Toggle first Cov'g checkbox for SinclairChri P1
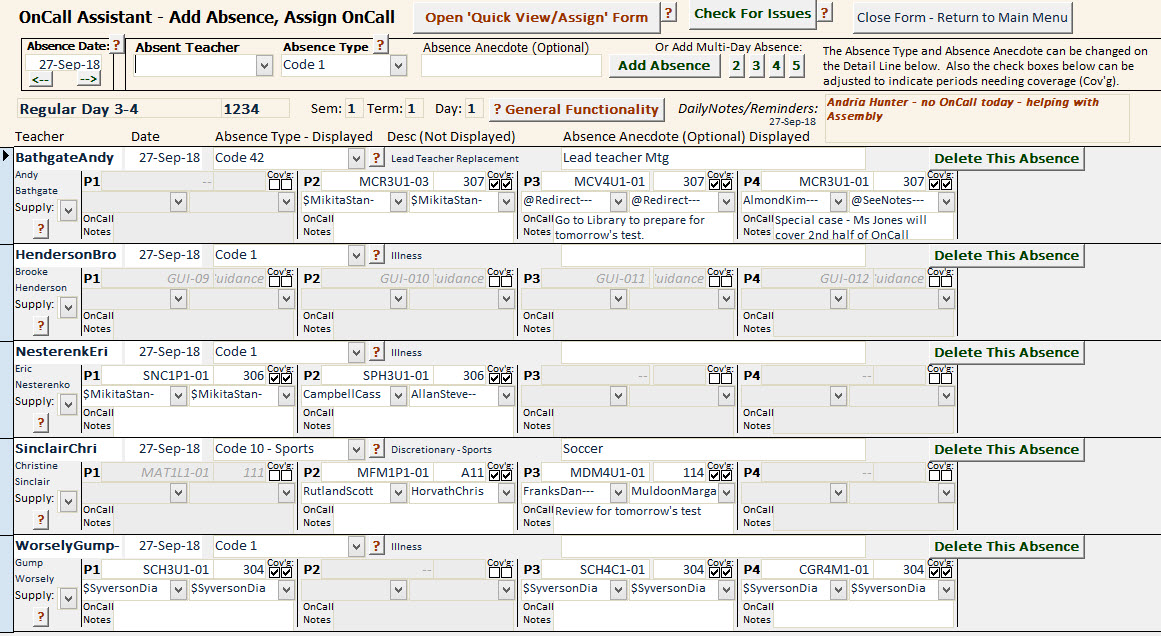1161x636 pixels. click(x=274, y=474)
